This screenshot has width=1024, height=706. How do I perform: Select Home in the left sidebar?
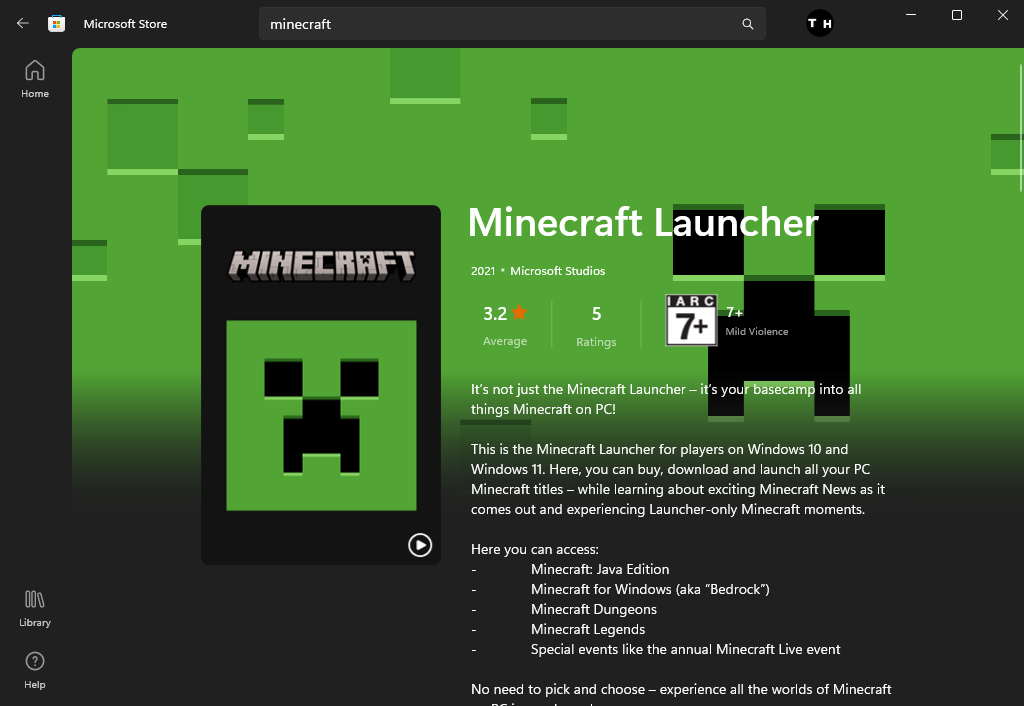tap(34, 78)
